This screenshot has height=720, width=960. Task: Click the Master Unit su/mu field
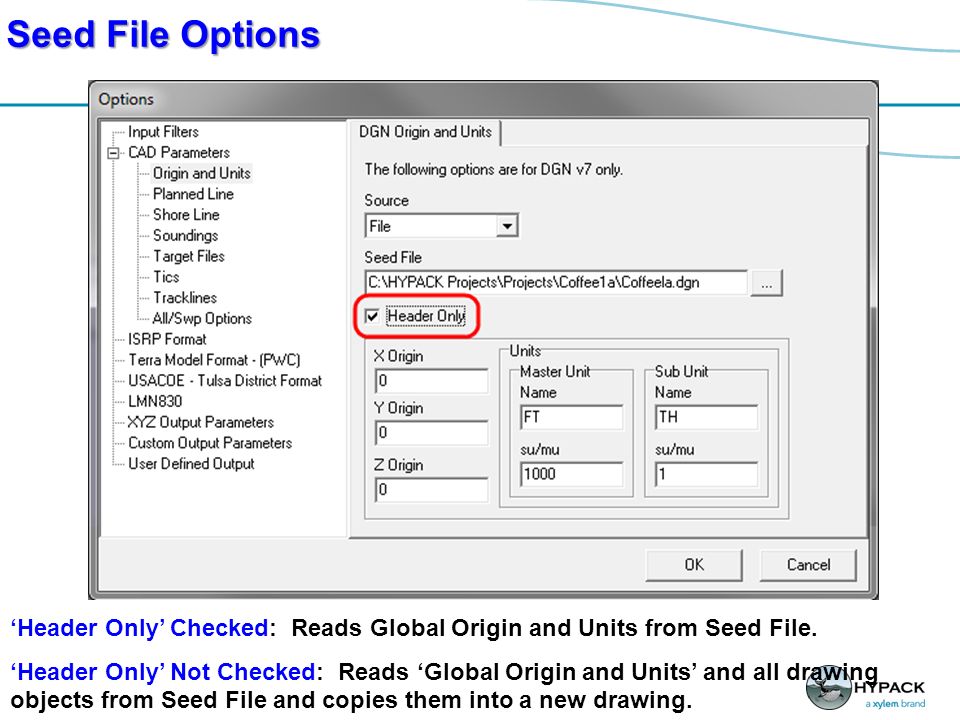click(x=571, y=474)
